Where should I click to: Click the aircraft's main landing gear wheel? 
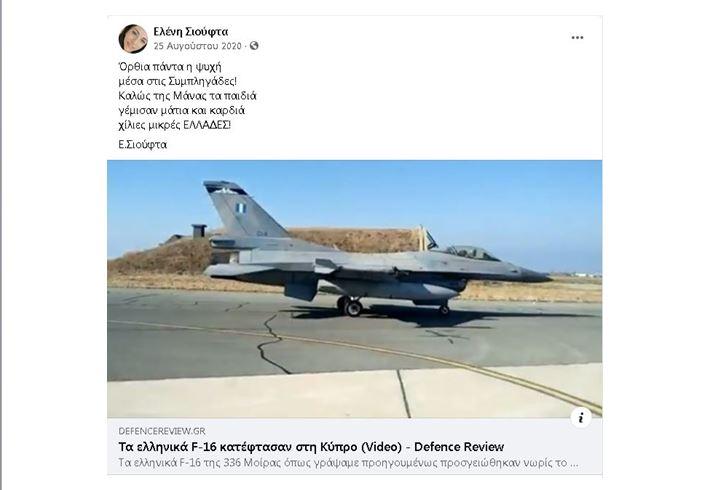352,308
